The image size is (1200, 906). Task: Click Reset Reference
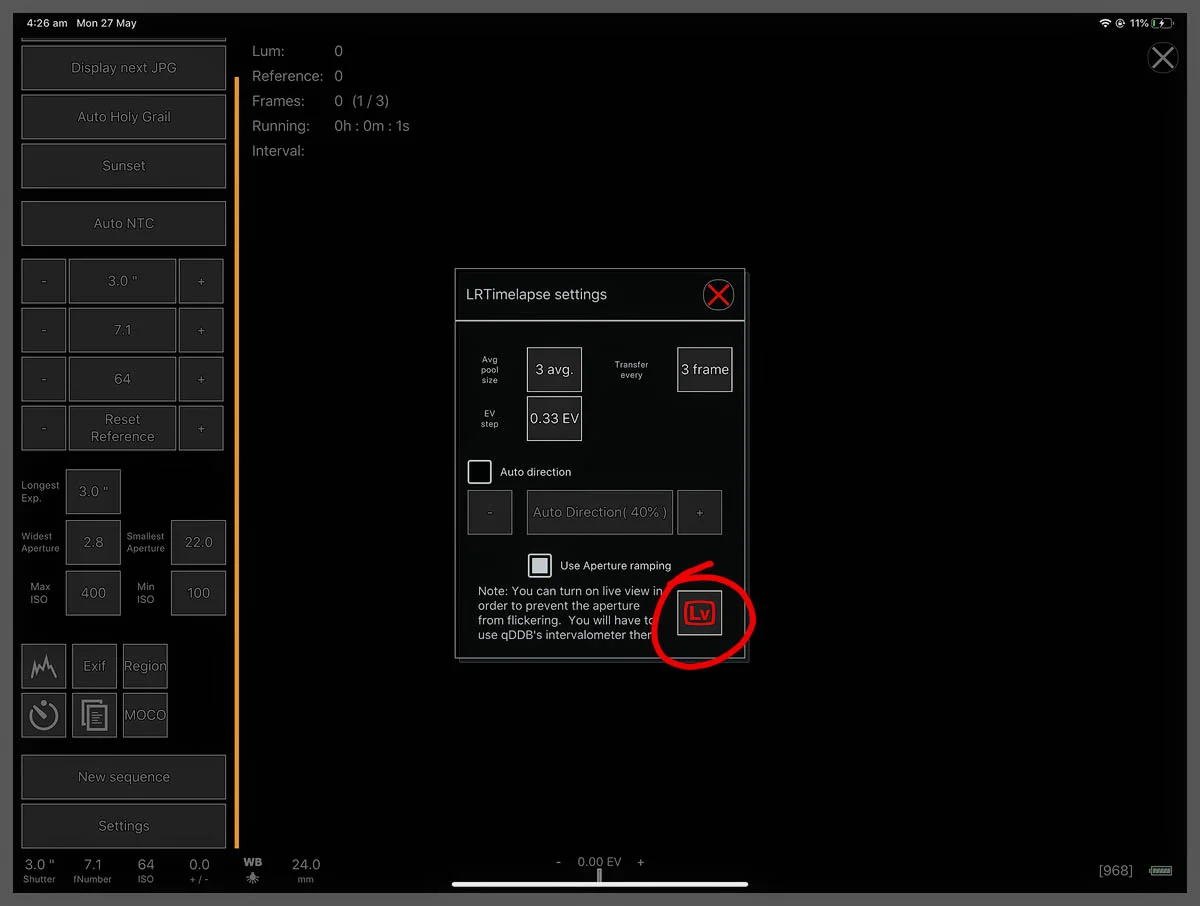click(x=122, y=428)
